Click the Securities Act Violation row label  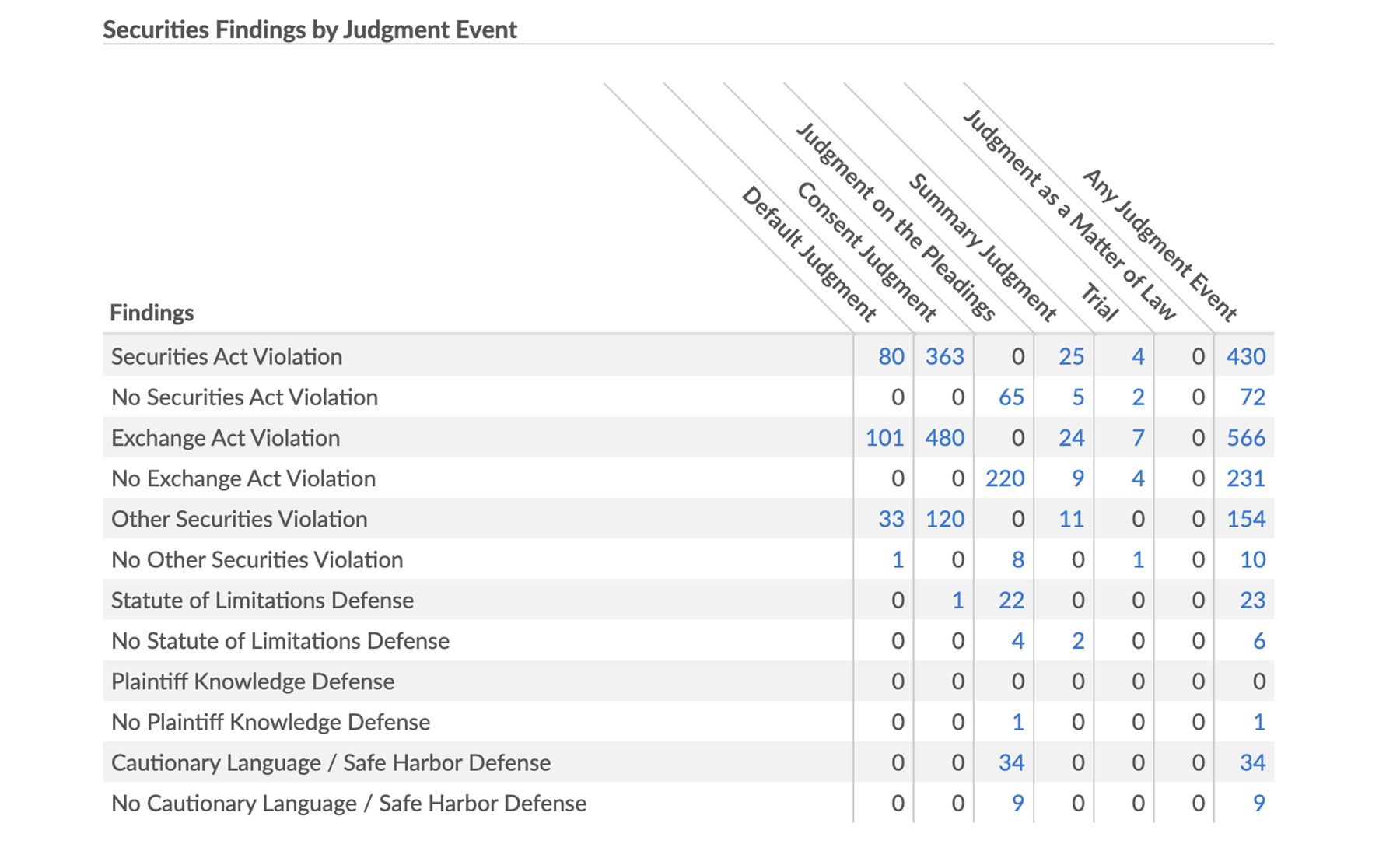pyautogui.click(x=226, y=356)
